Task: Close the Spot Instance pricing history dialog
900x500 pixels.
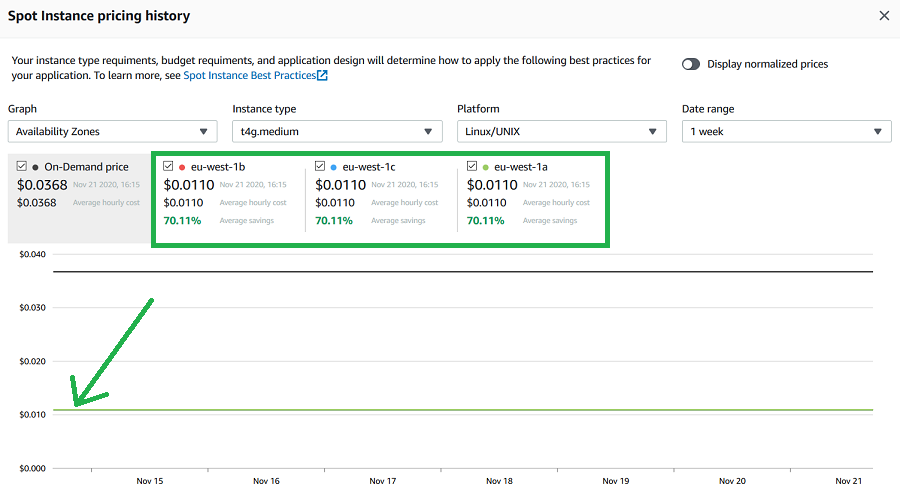Action: (x=884, y=15)
